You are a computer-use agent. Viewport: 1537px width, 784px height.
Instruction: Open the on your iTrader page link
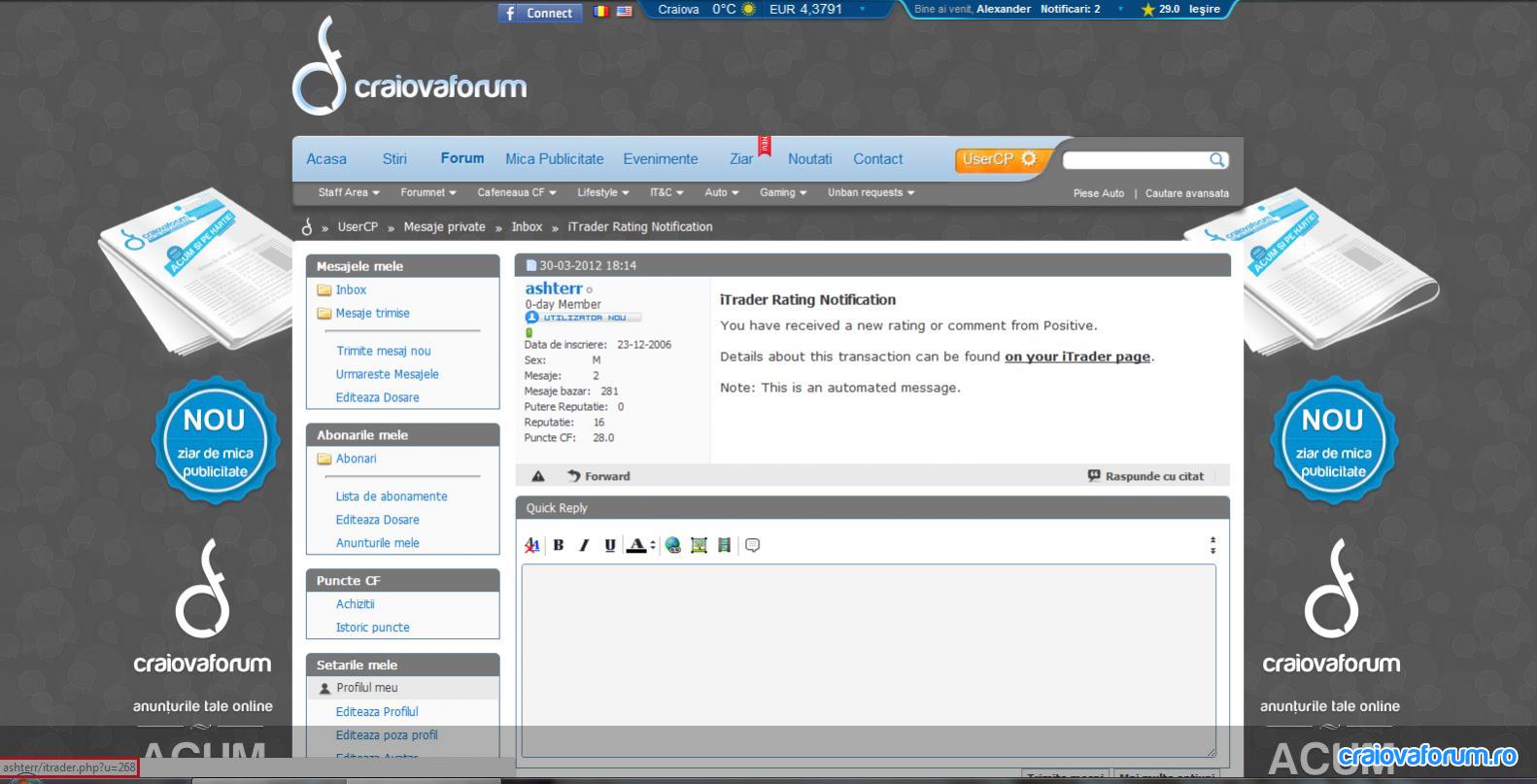click(1077, 357)
